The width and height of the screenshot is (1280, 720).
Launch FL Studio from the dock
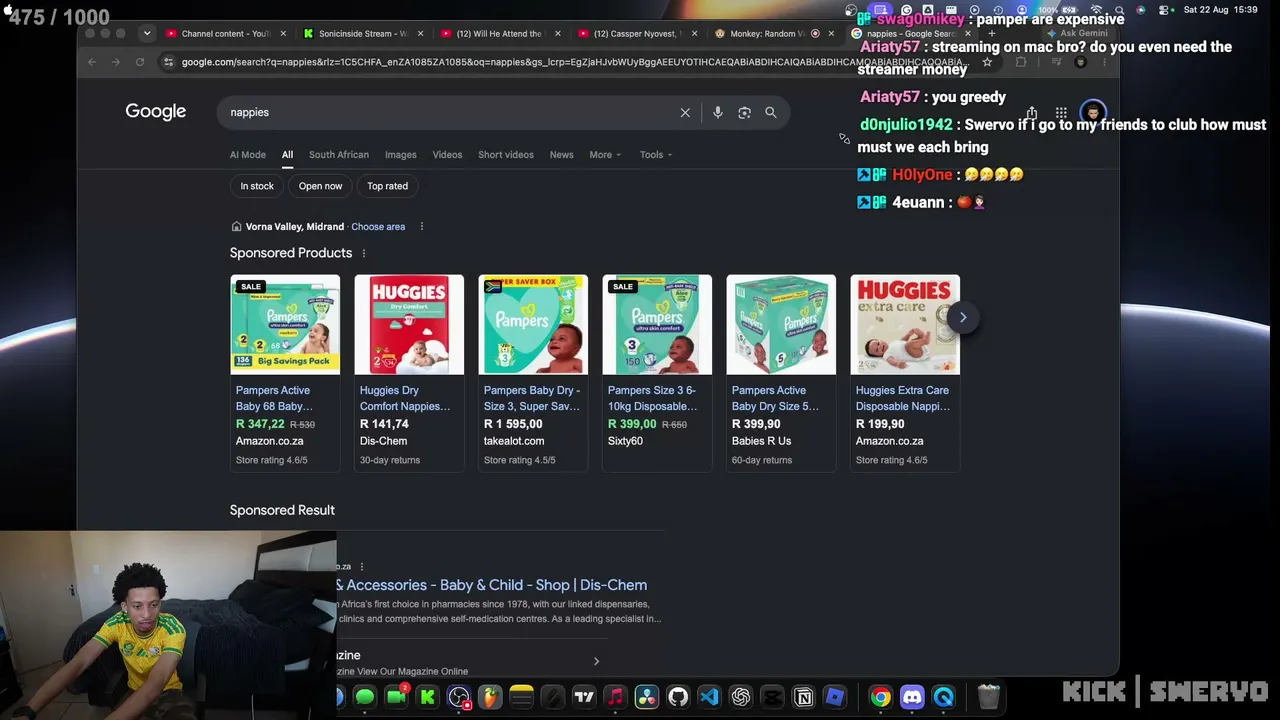click(490, 697)
